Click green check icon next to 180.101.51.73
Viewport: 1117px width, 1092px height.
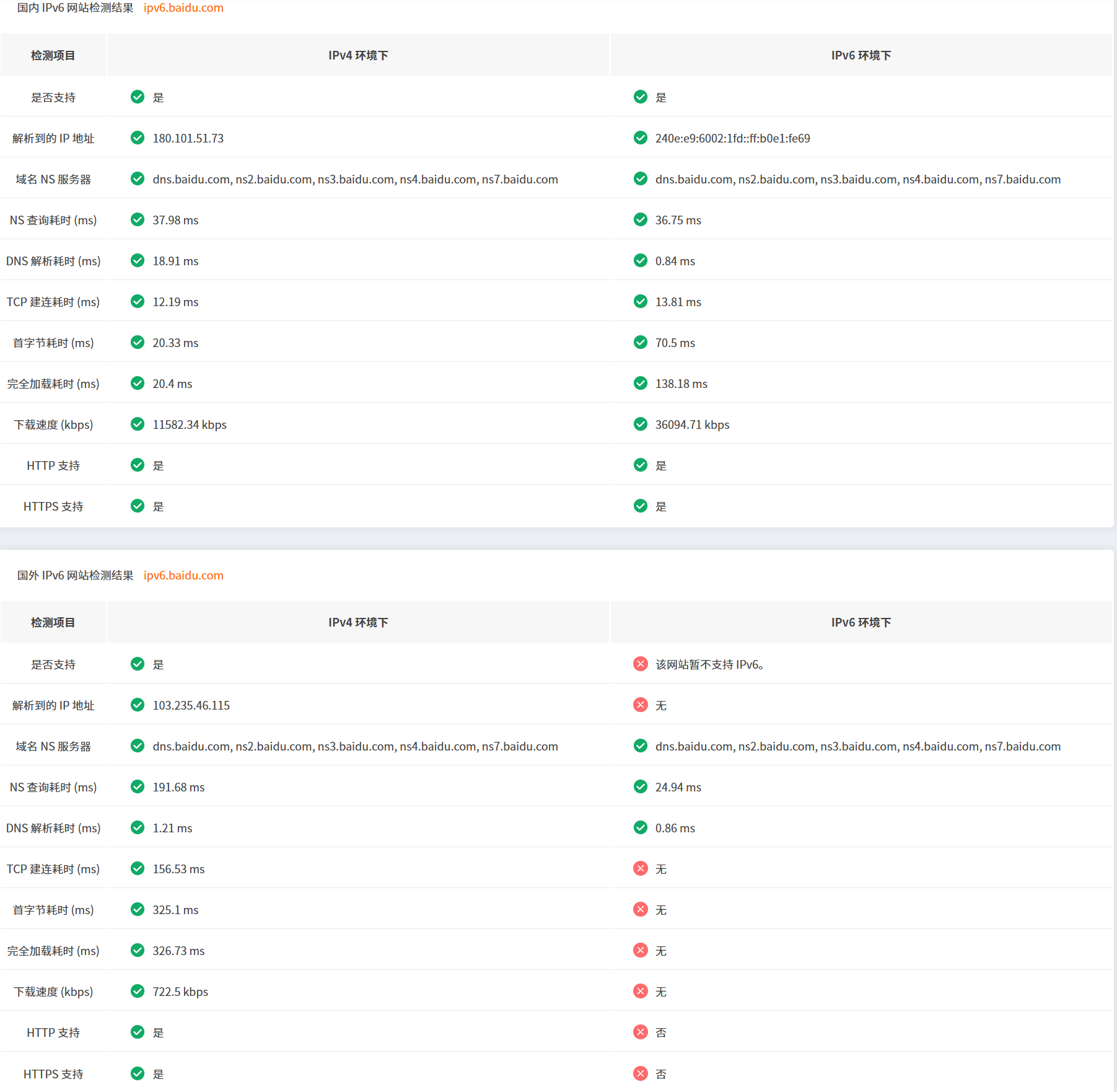pos(138,138)
